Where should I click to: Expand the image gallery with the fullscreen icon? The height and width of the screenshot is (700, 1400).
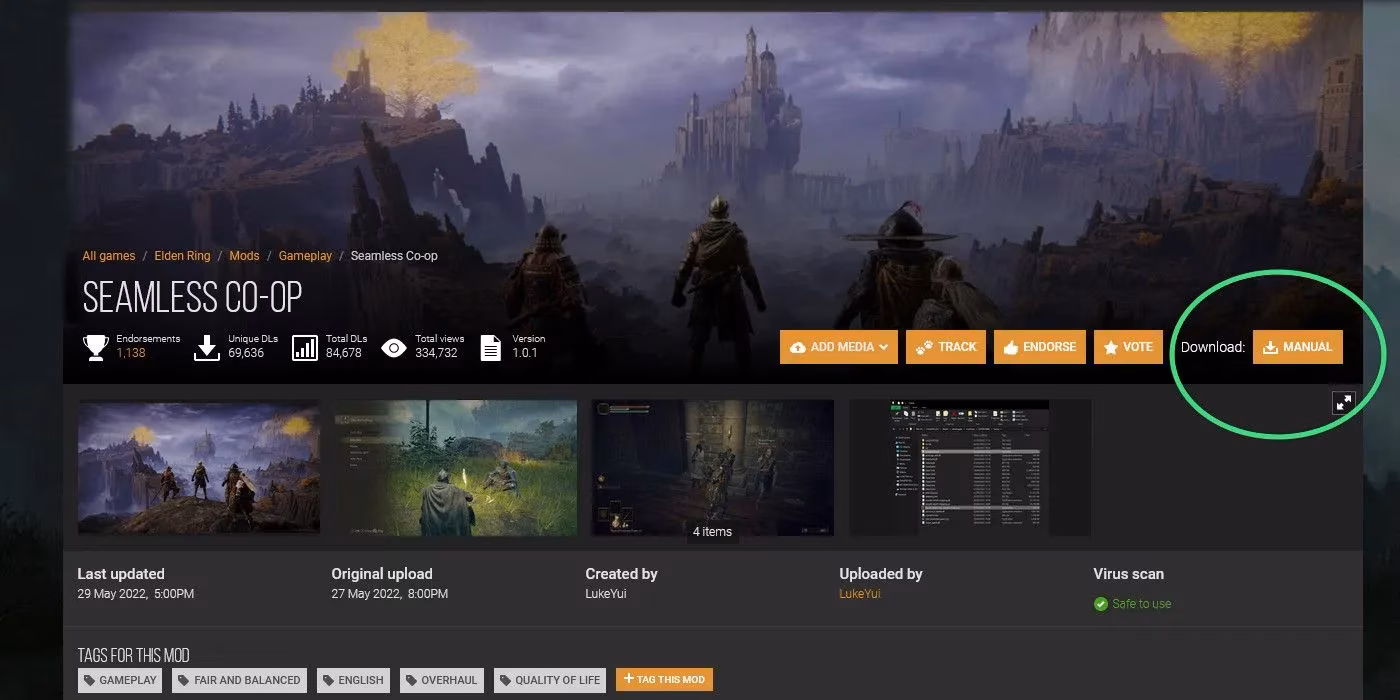point(1344,402)
